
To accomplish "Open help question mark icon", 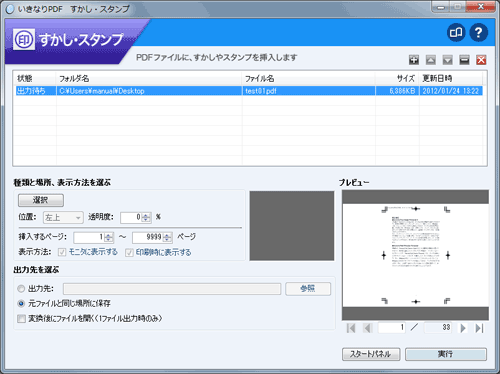I will [479, 32].
